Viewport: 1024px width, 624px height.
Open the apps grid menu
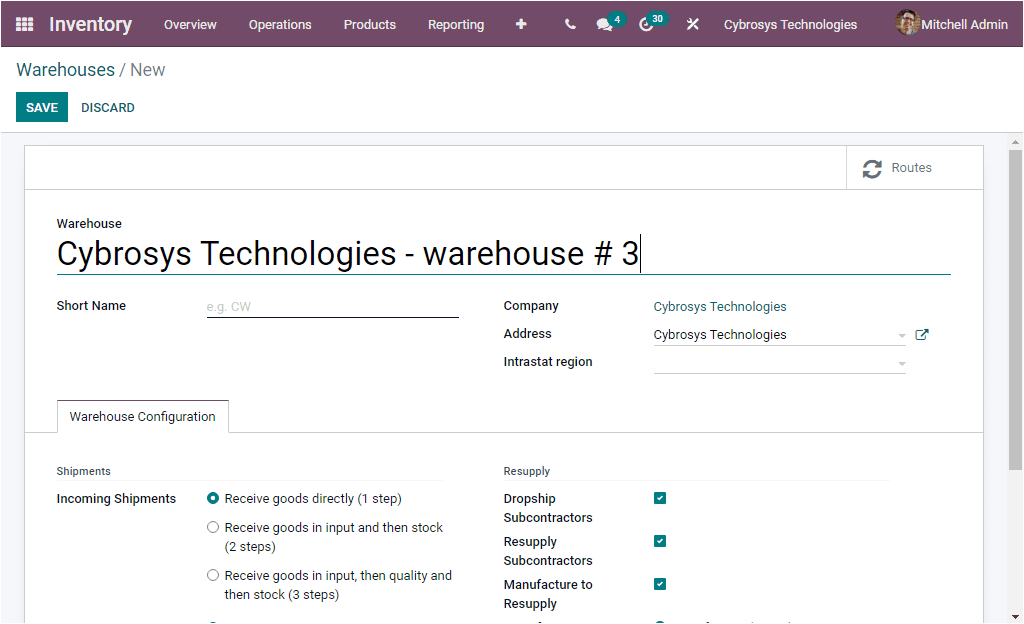pyautogui.click(x=24, y=24)
